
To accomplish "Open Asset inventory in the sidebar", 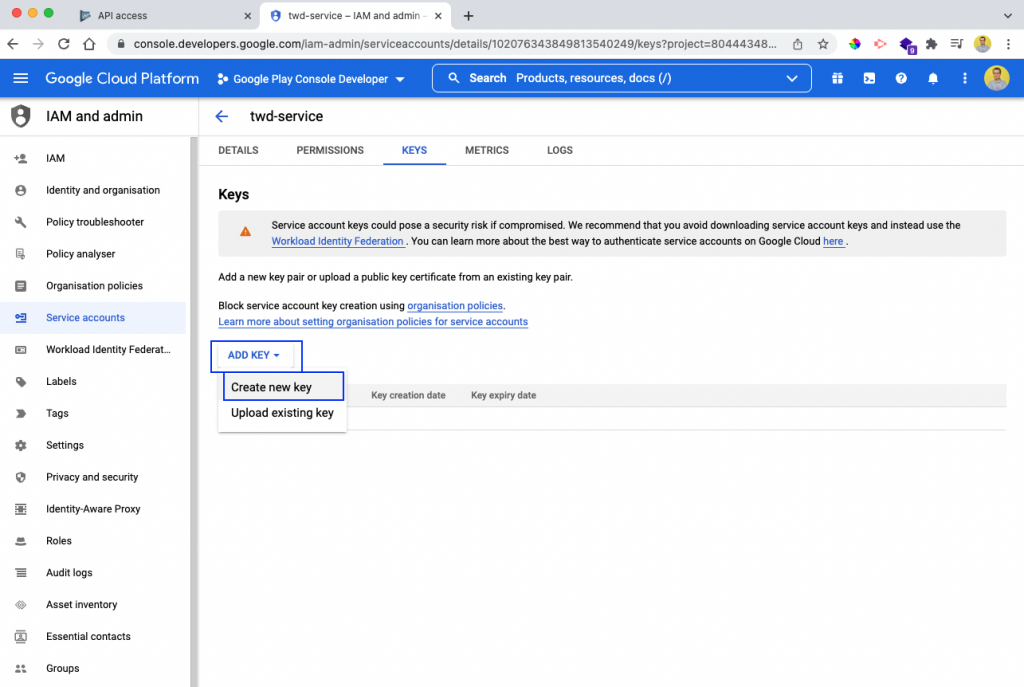I will pyautogui.click(x=93, y=605).
